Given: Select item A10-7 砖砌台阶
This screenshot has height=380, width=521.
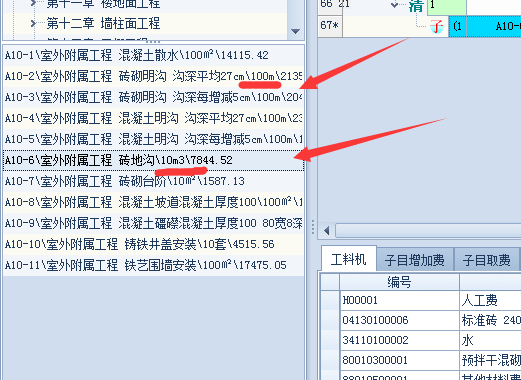Looking at the screenshot, I should [x=153, y=181].
